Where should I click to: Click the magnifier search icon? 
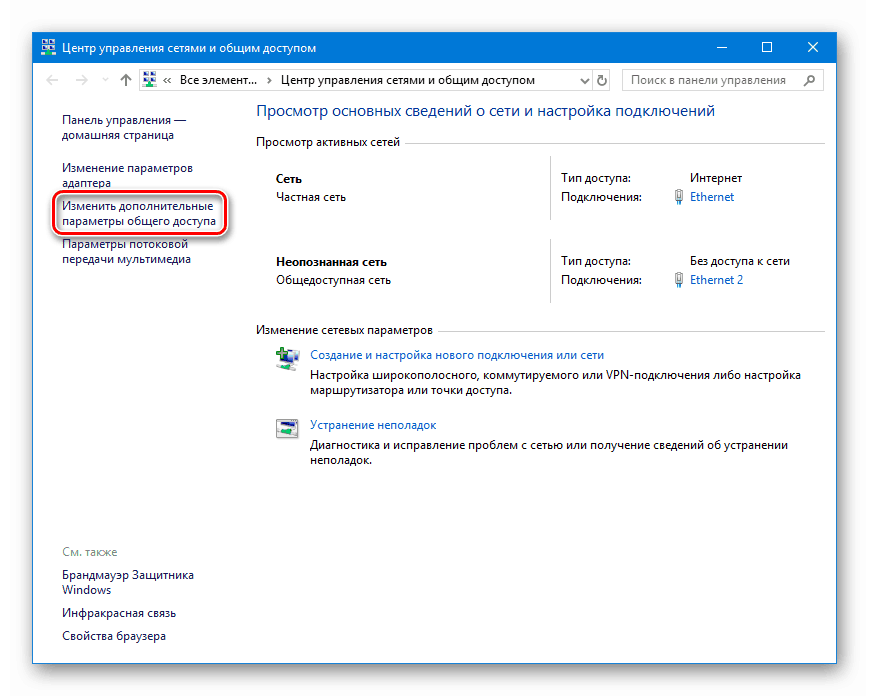coord(810,80)
